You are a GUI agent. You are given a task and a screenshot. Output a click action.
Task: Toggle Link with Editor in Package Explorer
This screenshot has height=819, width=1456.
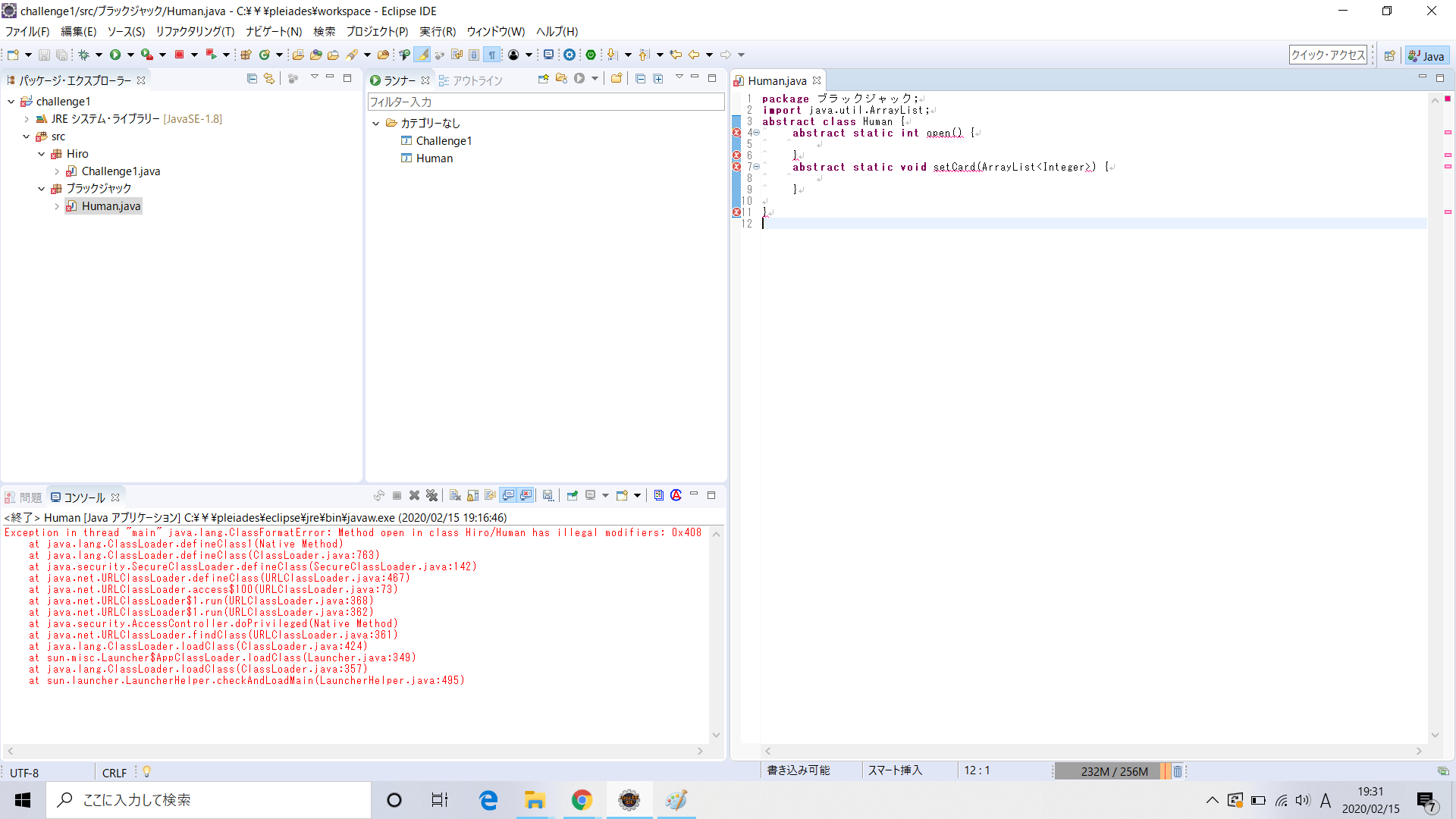click(269, 79)
